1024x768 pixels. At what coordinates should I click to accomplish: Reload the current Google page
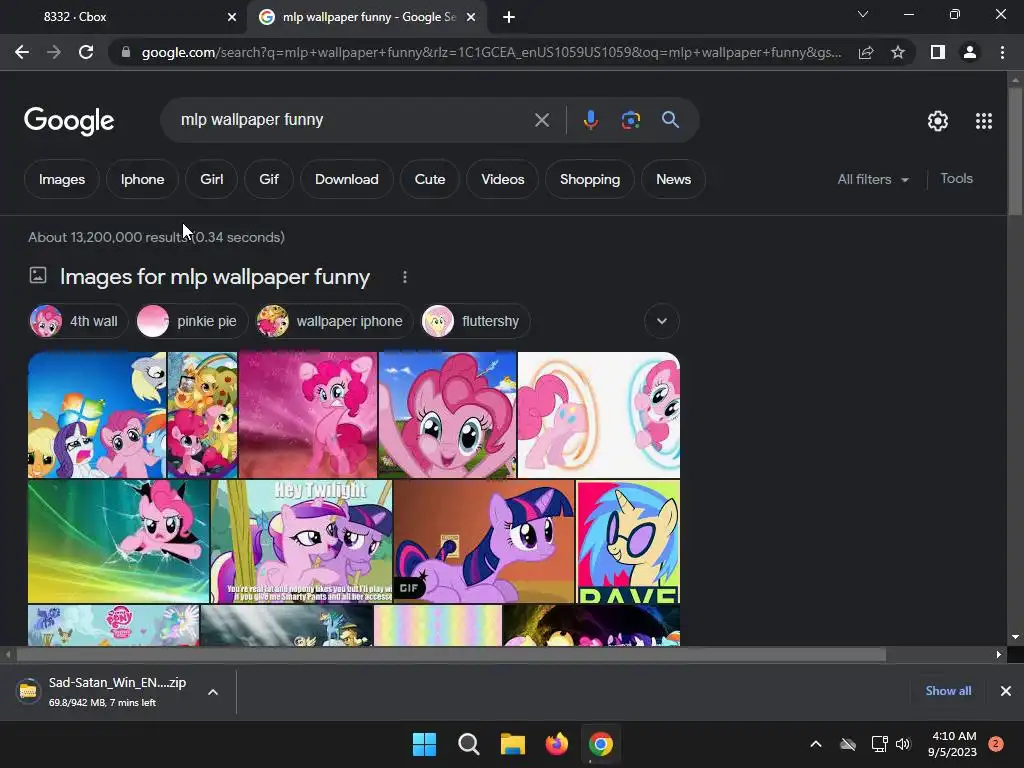(86, 52)
